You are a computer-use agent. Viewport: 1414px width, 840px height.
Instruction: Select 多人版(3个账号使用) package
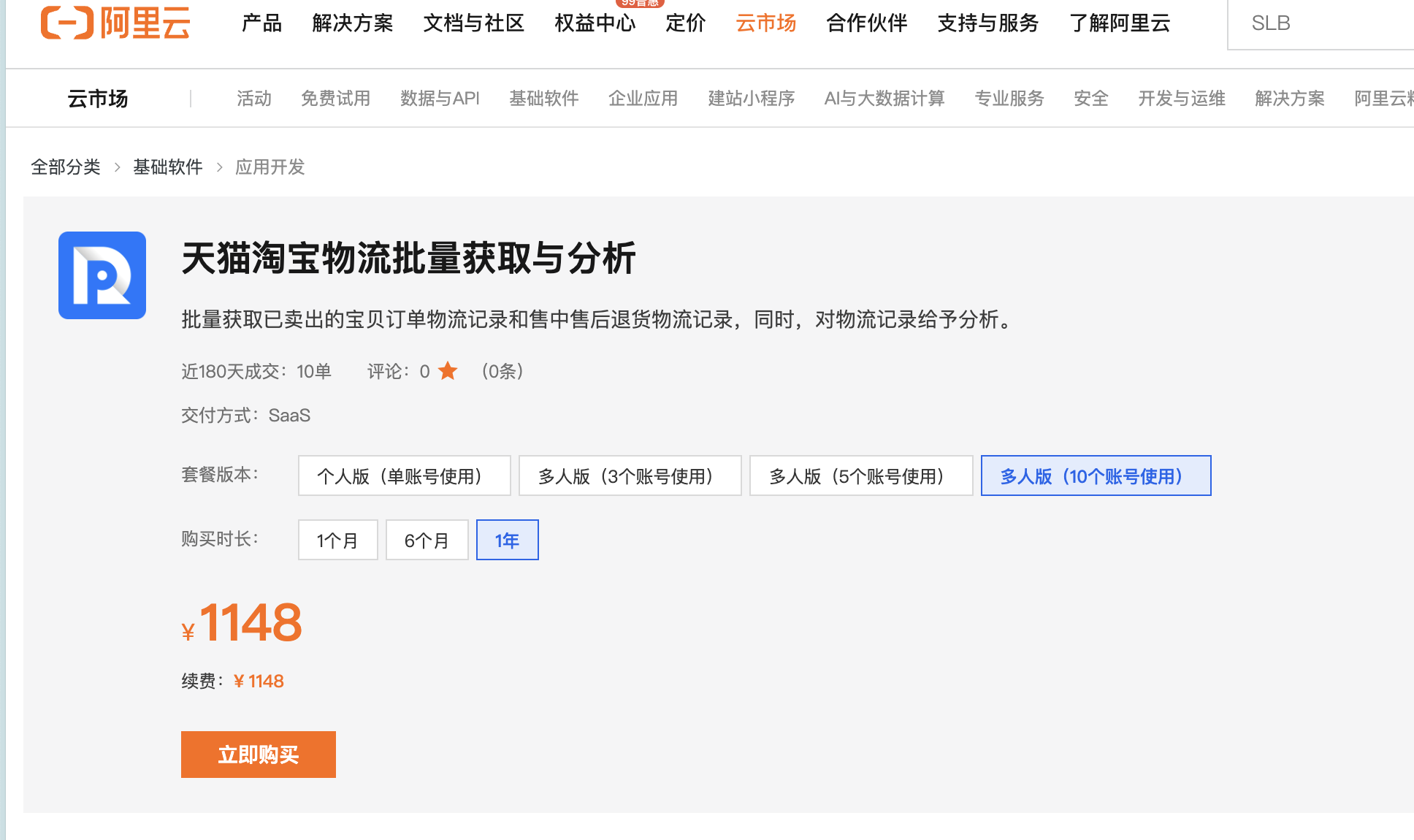pos(630,476)
